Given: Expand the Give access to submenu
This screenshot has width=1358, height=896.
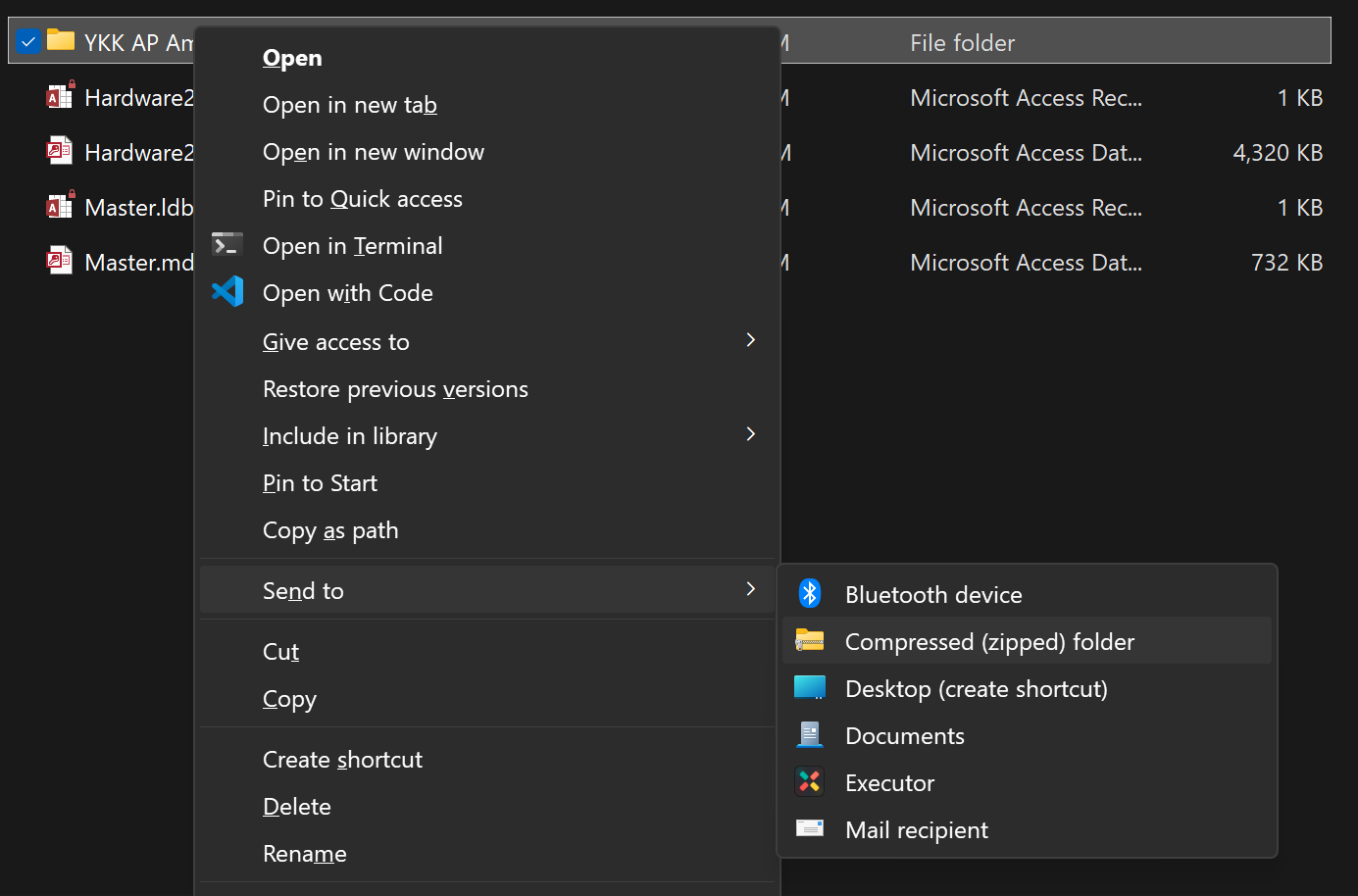Looking at the screenshot, I should pos(750,340).
